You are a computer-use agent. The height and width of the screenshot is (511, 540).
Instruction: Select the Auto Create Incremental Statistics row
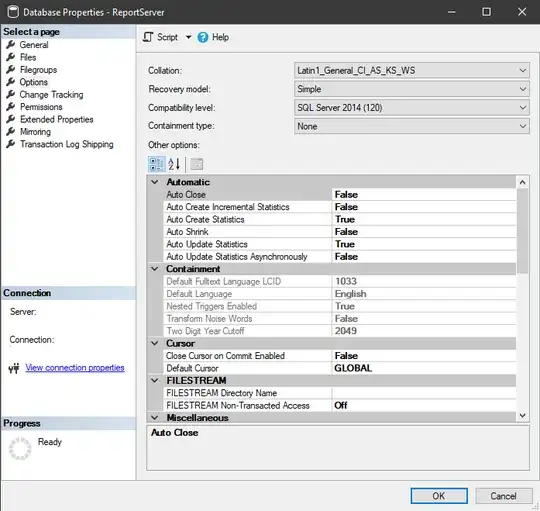[x=340, y=207]
